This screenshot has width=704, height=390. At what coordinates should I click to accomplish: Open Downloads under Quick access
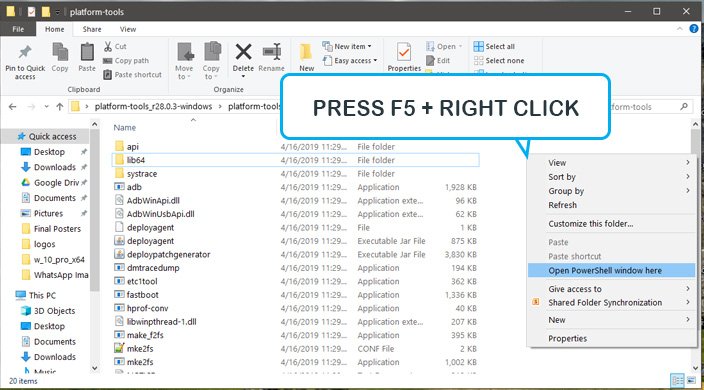point(55,167)
